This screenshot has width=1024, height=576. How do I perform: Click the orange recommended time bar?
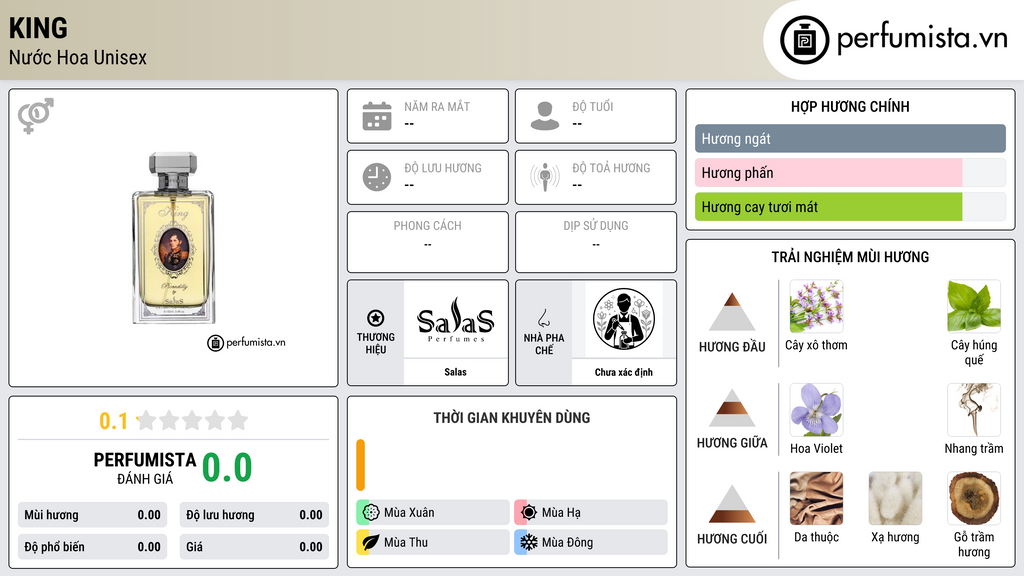pos(360,465)
